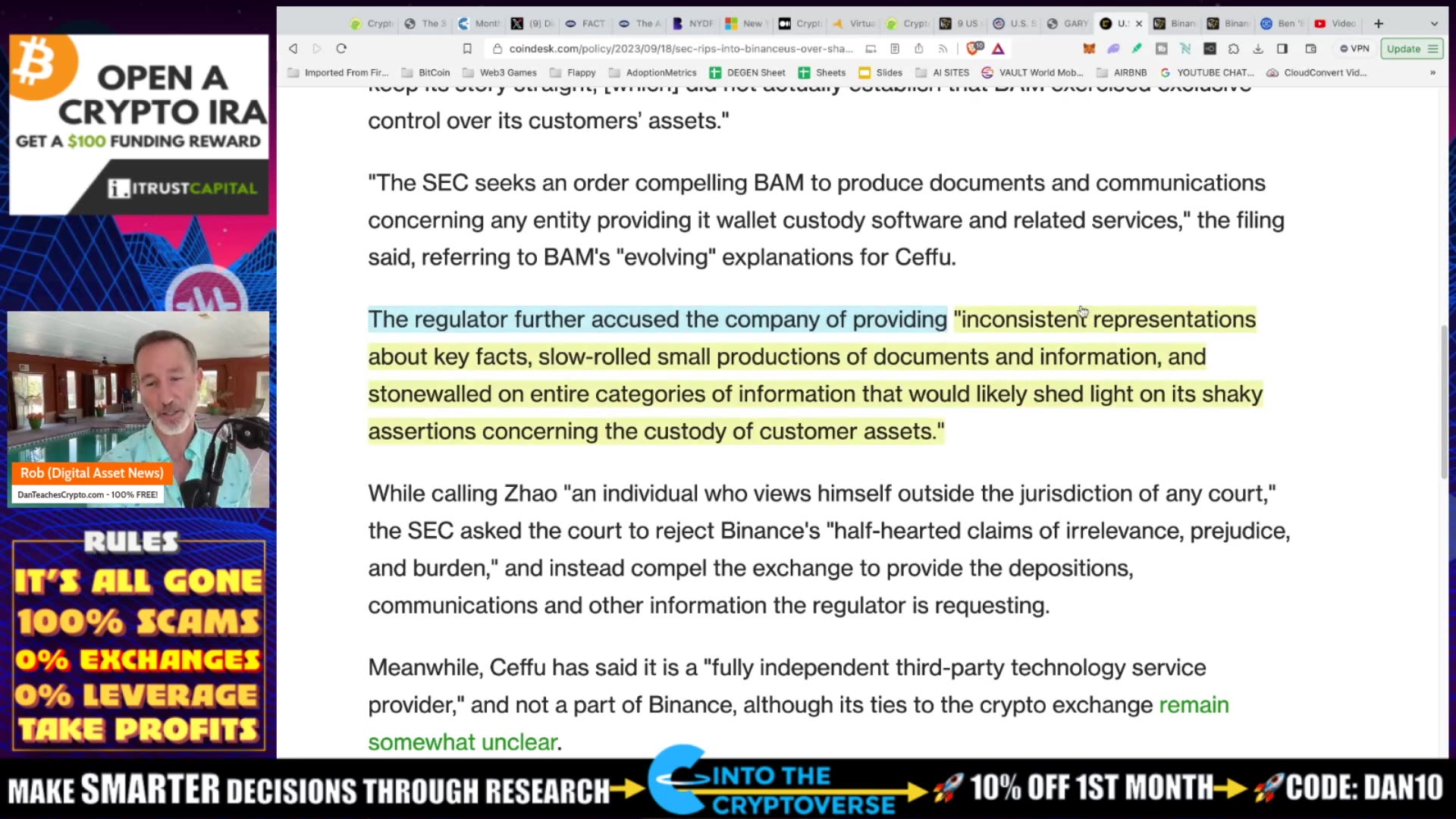Open the Phantom wallet extension
Image resolution: width=1456 pixels, height=819 pixels.
[1114, 49]
